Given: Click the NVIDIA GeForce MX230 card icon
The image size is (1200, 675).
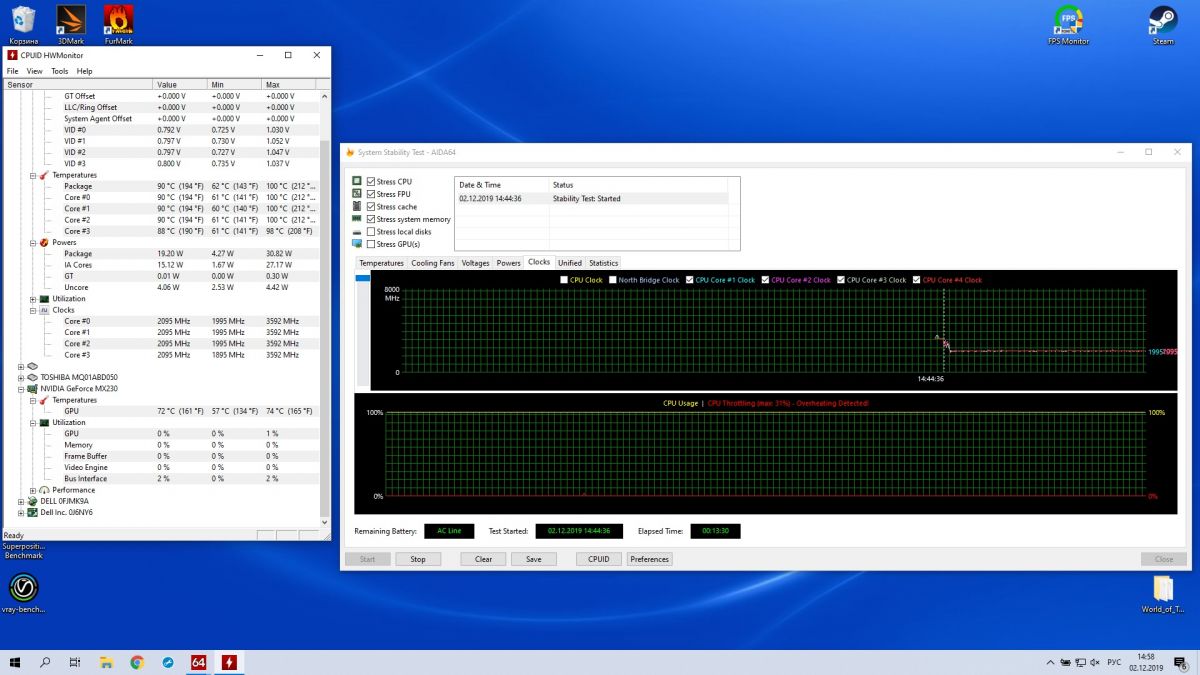Looking at the screenshot, I should [x=32, y=388].
